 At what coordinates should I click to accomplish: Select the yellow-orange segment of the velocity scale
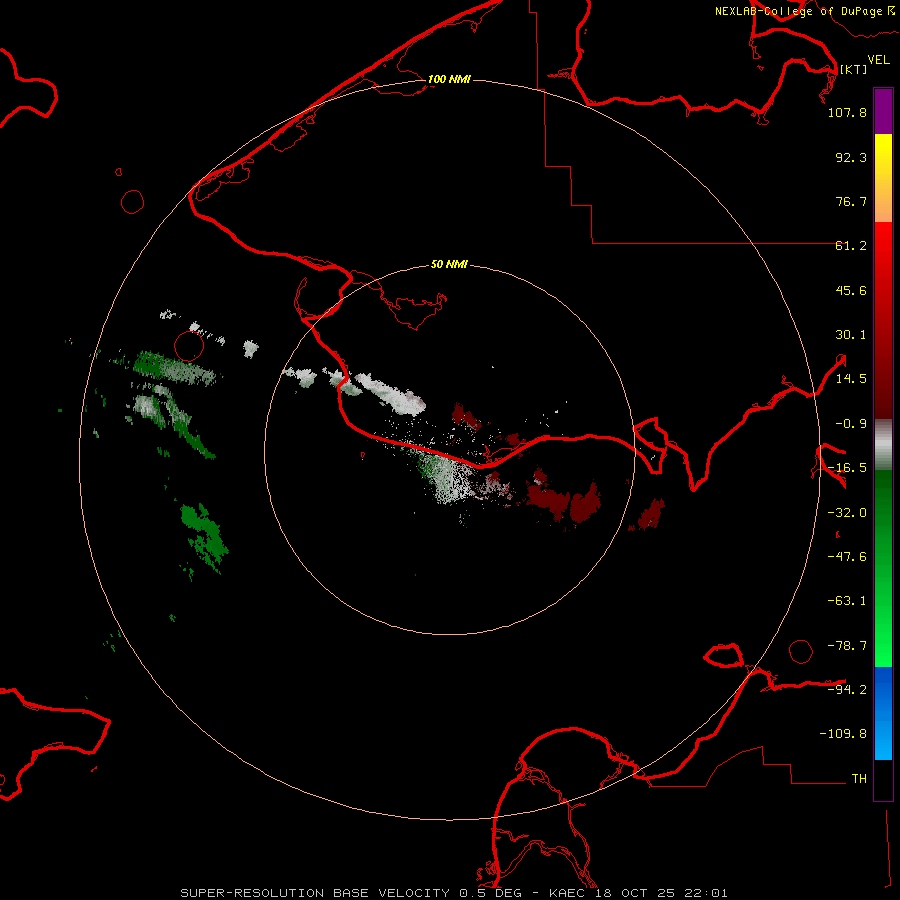pos(883,178)
